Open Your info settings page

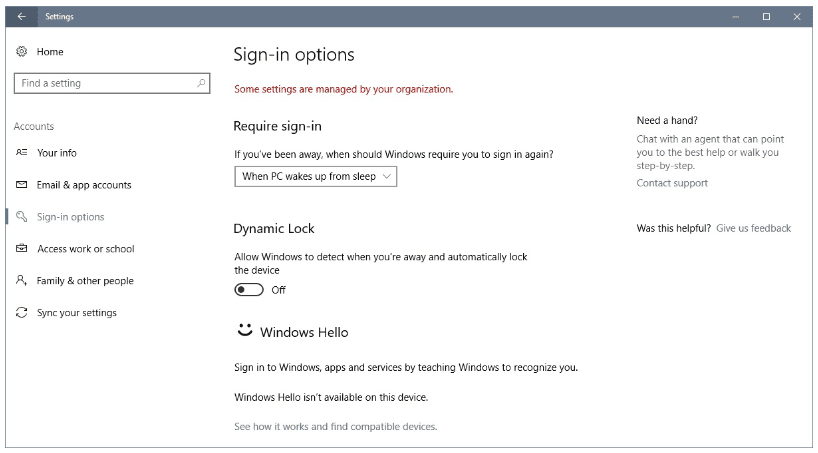pos(57,153)
